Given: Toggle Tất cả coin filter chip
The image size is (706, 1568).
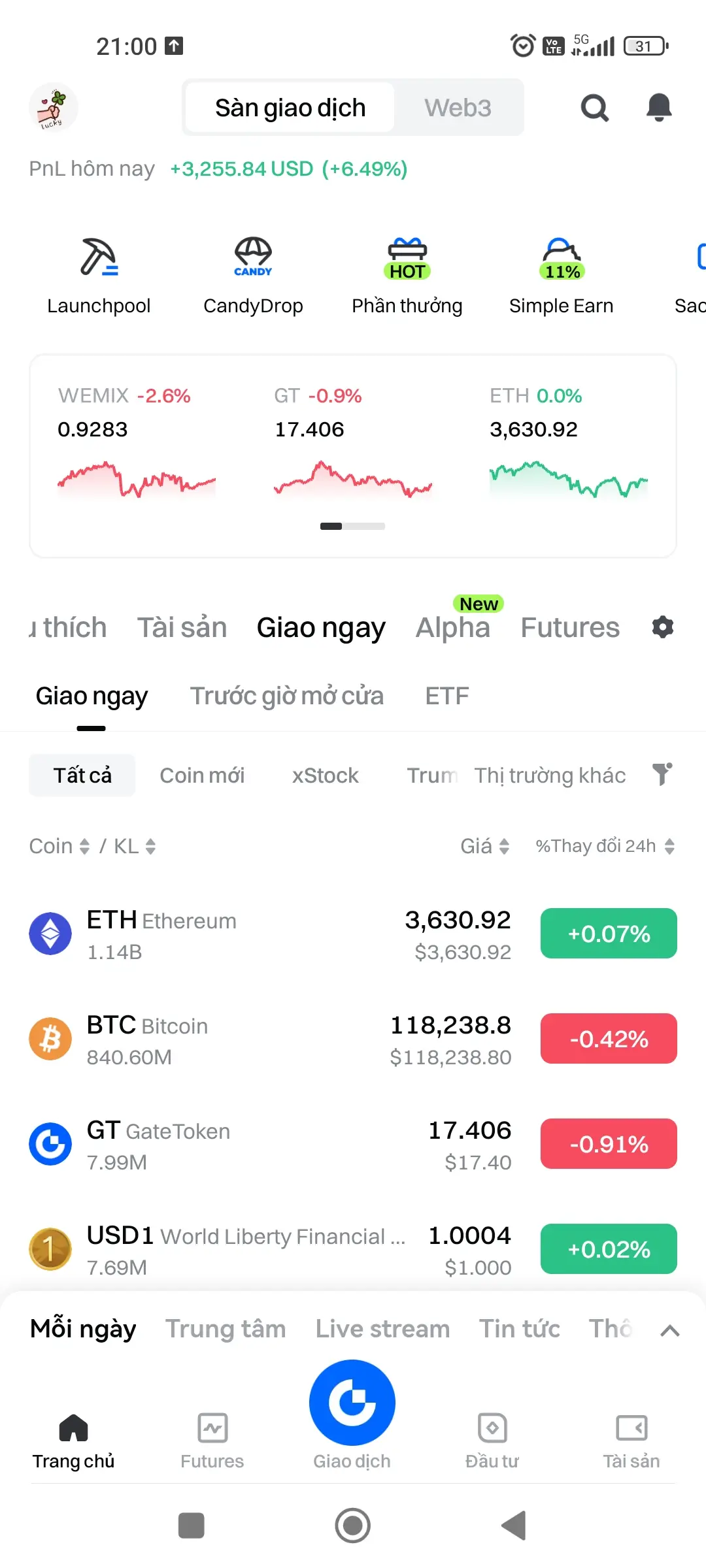Looking at the screenshot, I should pos(82,776).
